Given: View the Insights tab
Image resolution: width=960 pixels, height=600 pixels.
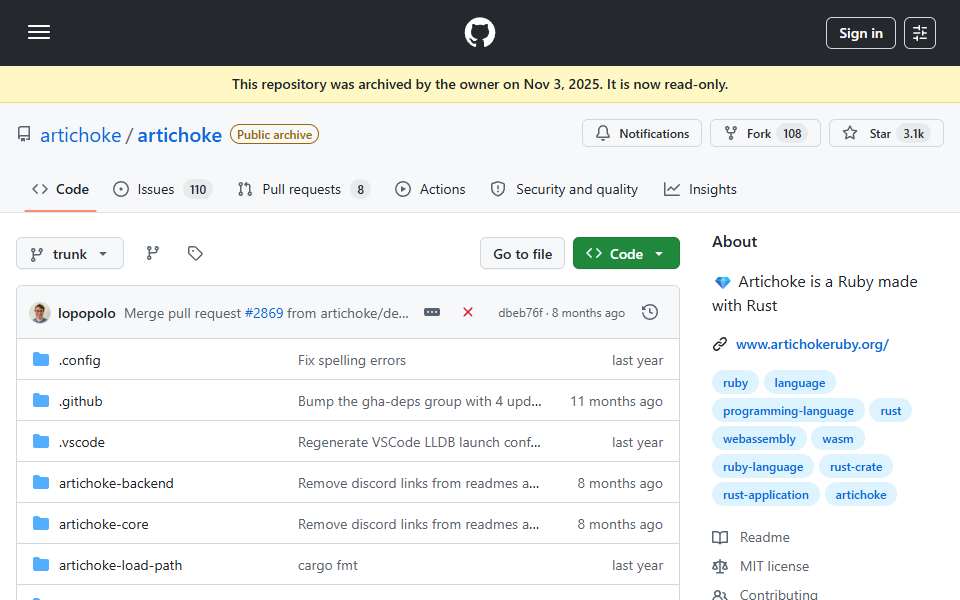Looking at the screenshot, I should coord(700,189).
